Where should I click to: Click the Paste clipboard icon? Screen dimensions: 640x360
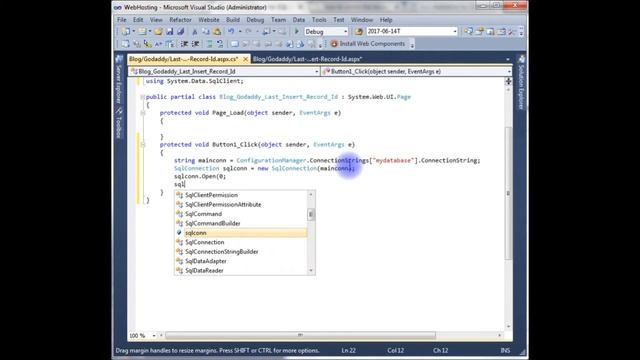217,31
